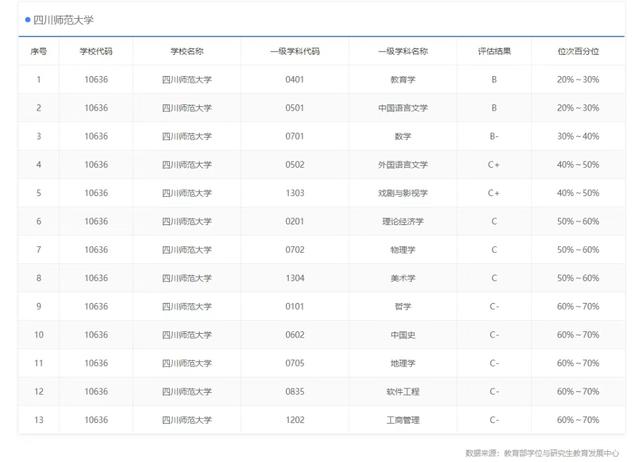Click 40%~50% percentile in 外国语言文学 row
The height and width of the screenshot is (462, 640).
pyautogui.click(x=578, y=164)
